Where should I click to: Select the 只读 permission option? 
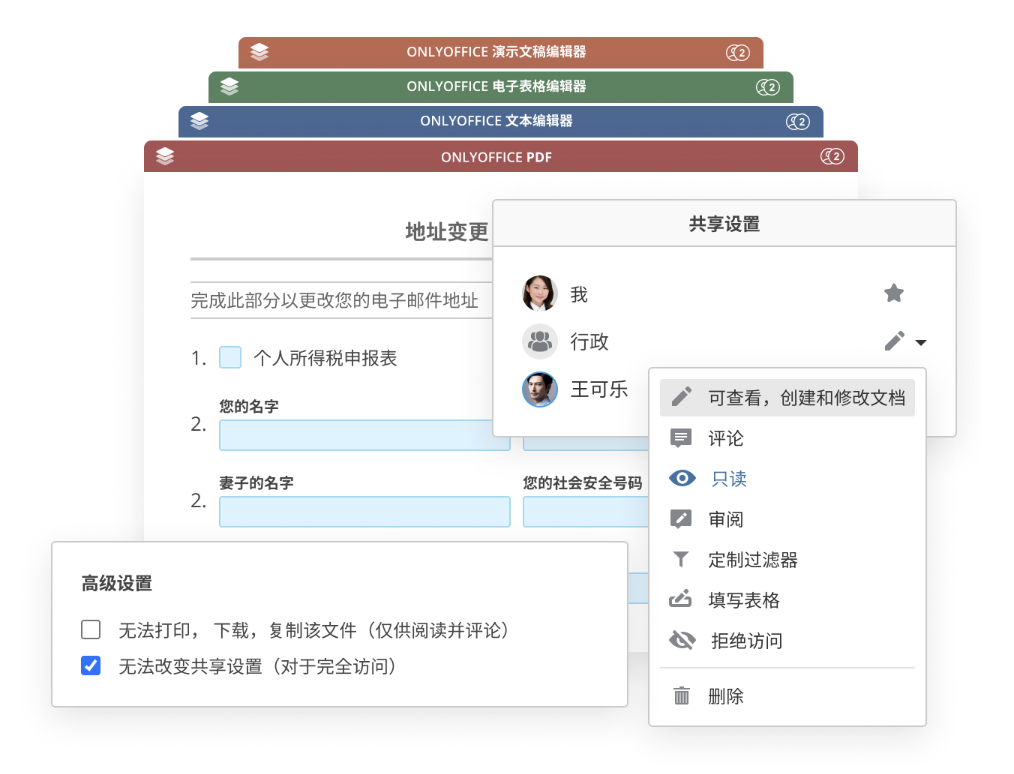(787, 478)
